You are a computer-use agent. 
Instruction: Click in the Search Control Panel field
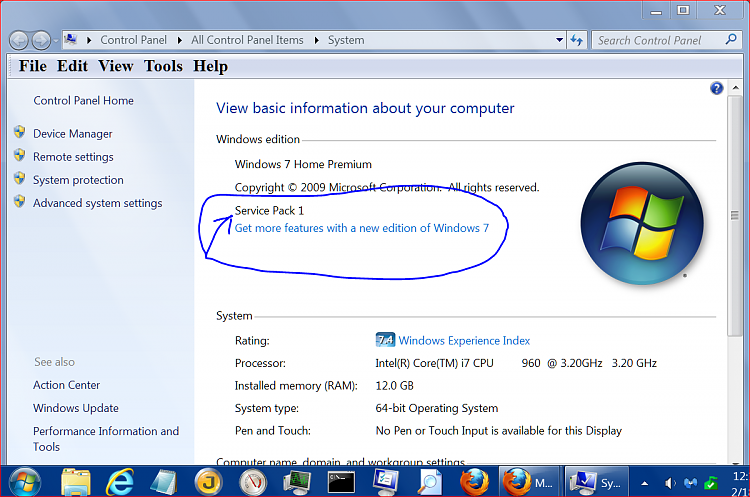tap(659, 40)
